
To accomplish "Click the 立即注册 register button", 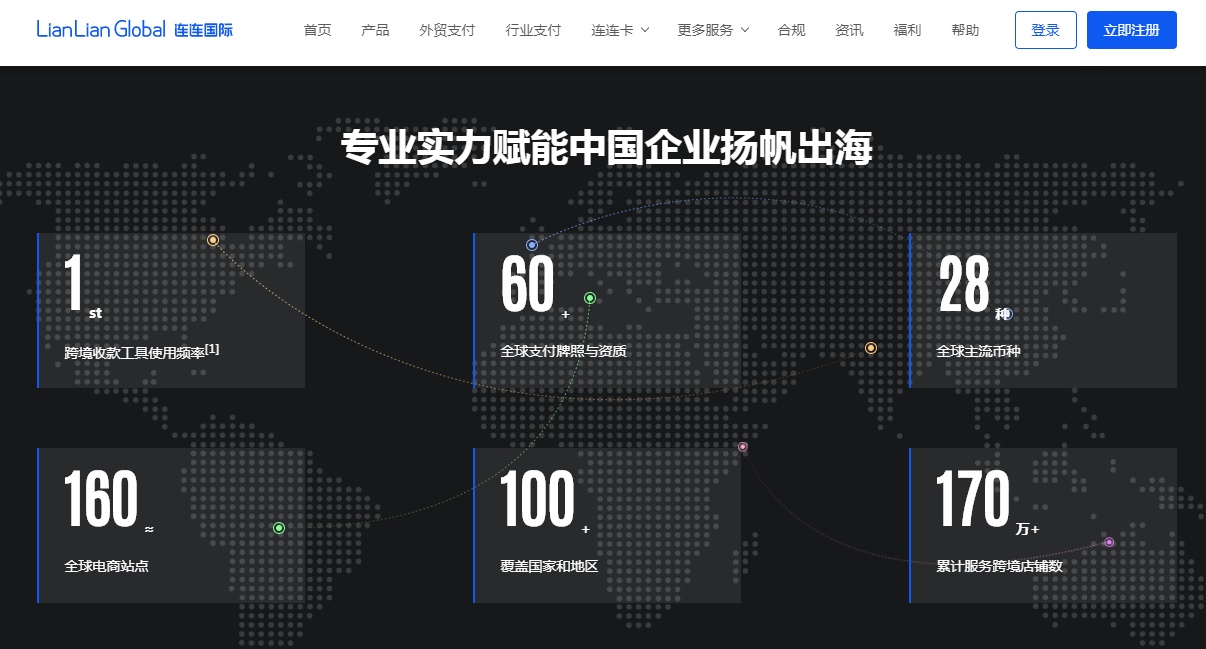I will [x=1131, y=30].
